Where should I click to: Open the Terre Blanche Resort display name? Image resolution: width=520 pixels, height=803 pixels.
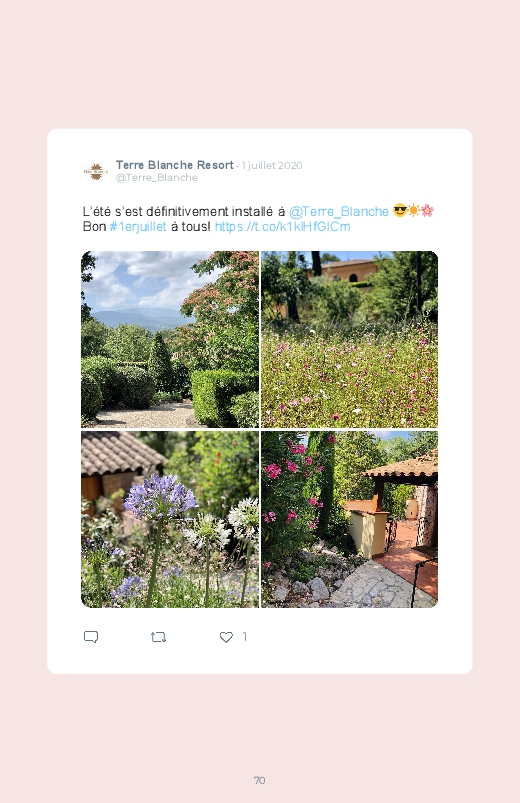pyautogui.click(x=175, y=165)
